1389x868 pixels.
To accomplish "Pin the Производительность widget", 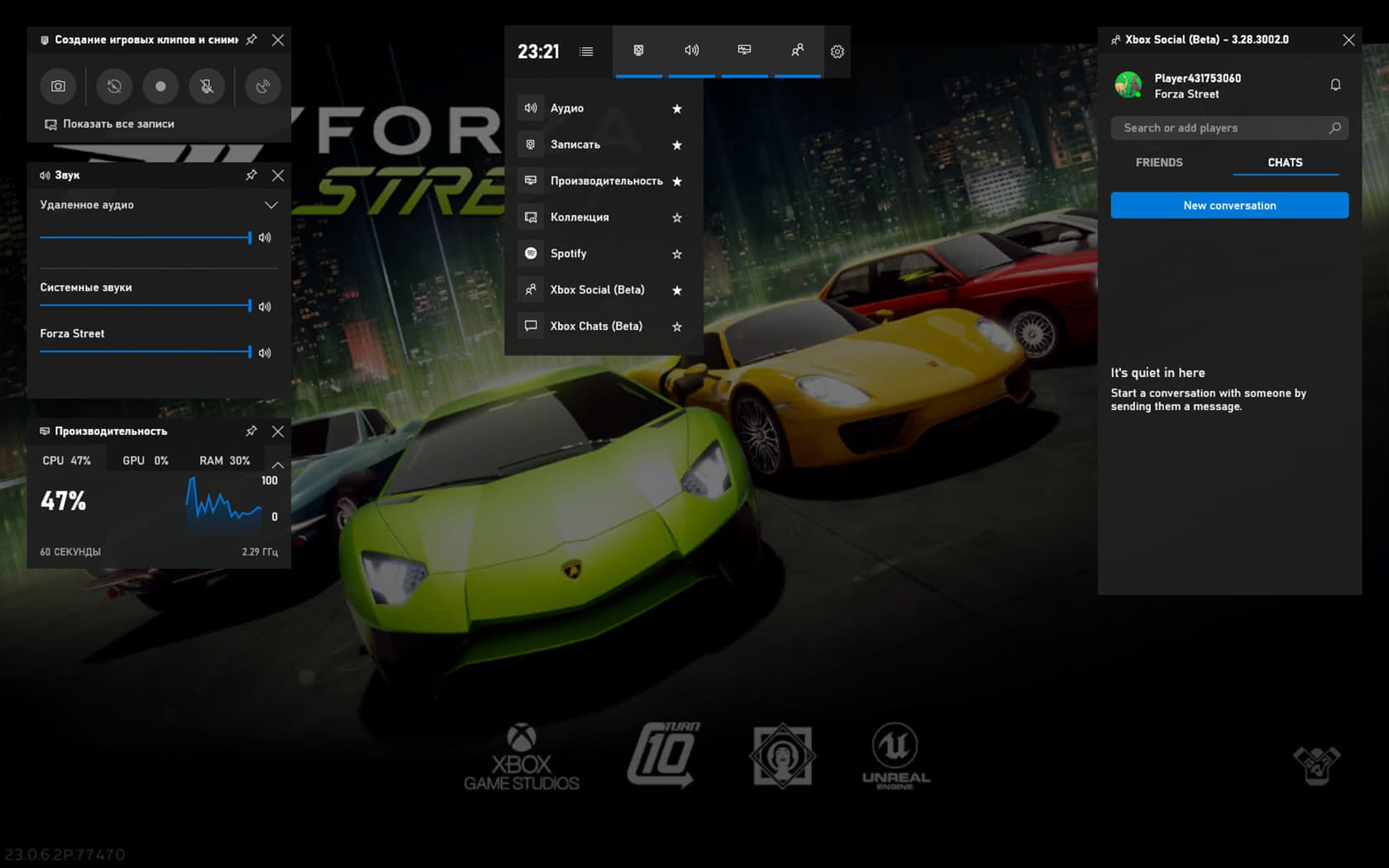I will pyautogui.click(x=251, y=431).
